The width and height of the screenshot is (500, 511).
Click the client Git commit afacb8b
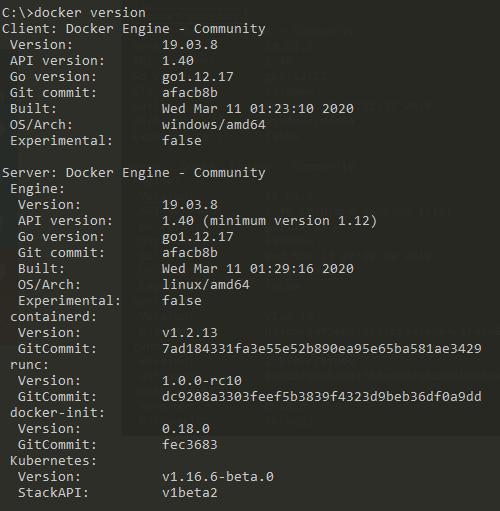coord(190,93)
